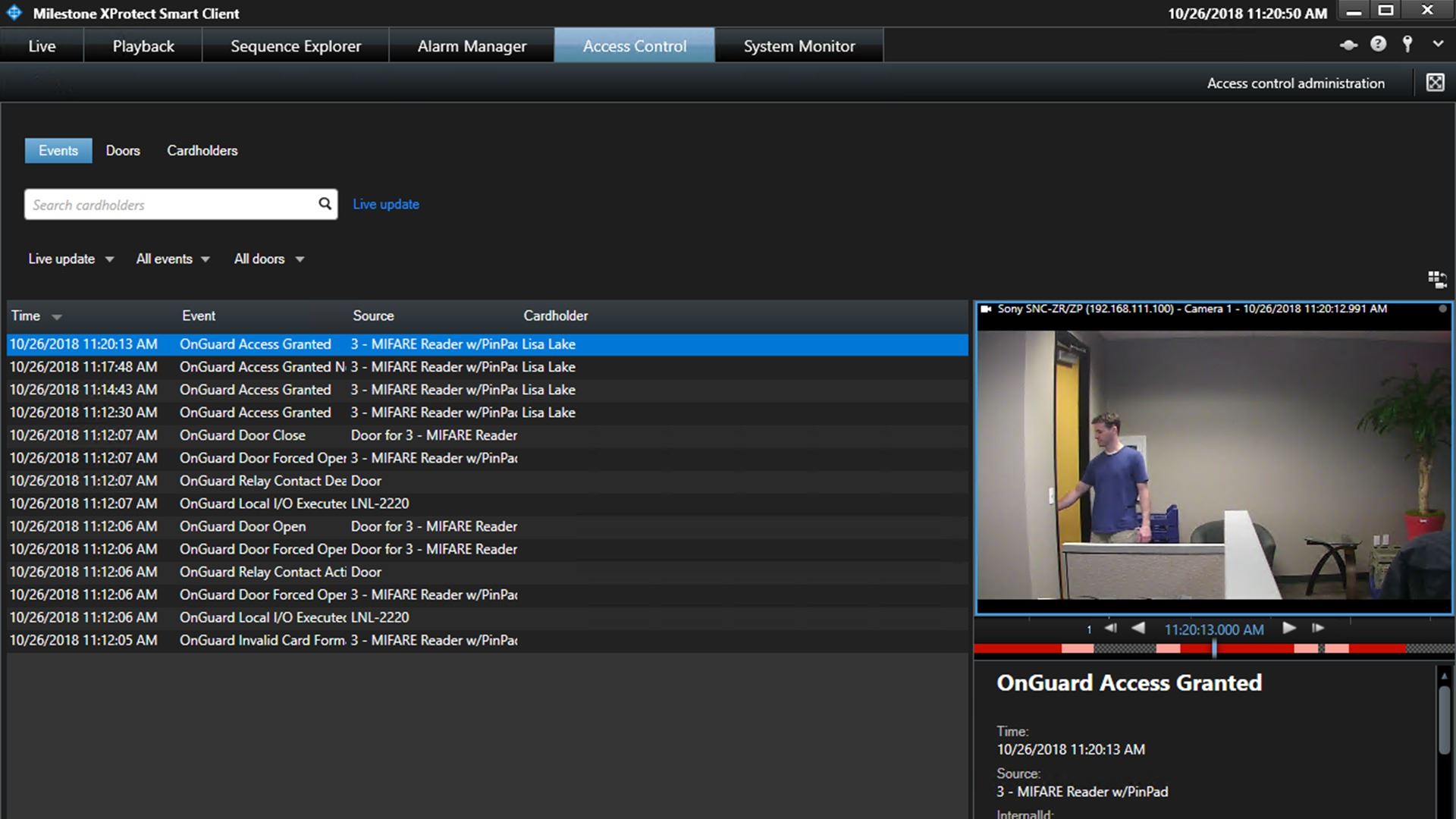
Task: Sort by the Time column header
Action: click(36, 315)
